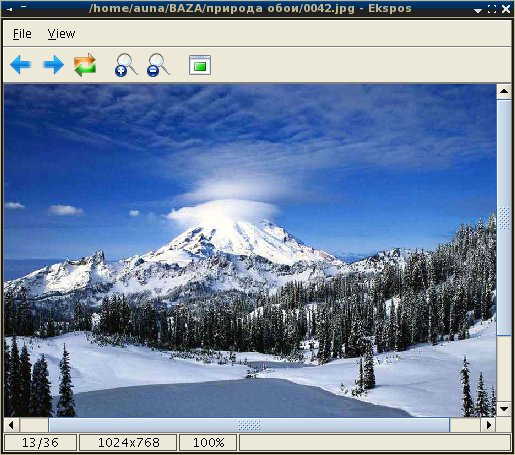This screenshot has width=515, height=455.
Task: Click the 100% zoom level indicator
Action: point(208,443)
